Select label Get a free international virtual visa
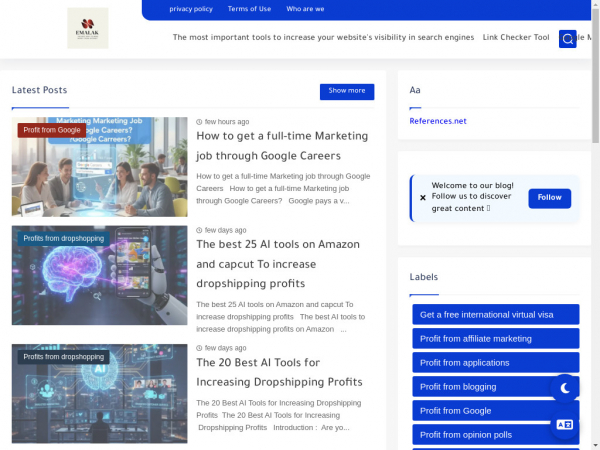The width and height of the screenshot is (600, 450). click(x=495, y=314)
